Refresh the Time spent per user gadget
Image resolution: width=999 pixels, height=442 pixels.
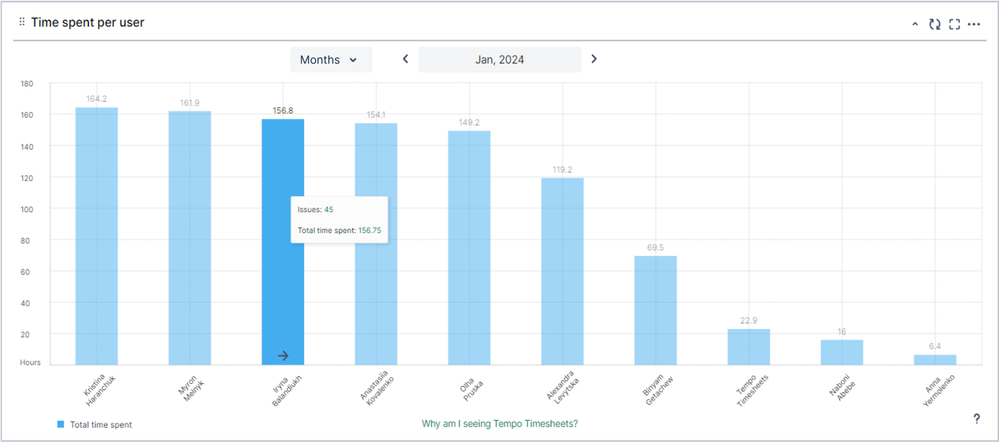(935, 24)
